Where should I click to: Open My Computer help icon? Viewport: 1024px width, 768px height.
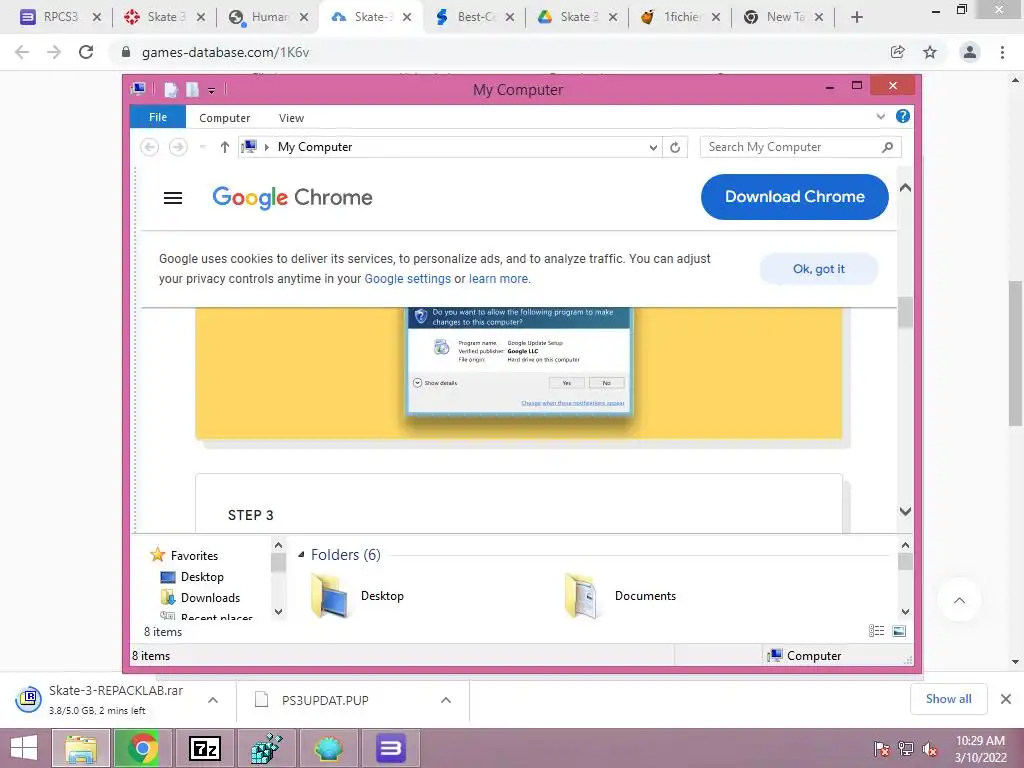coord(903,116)
